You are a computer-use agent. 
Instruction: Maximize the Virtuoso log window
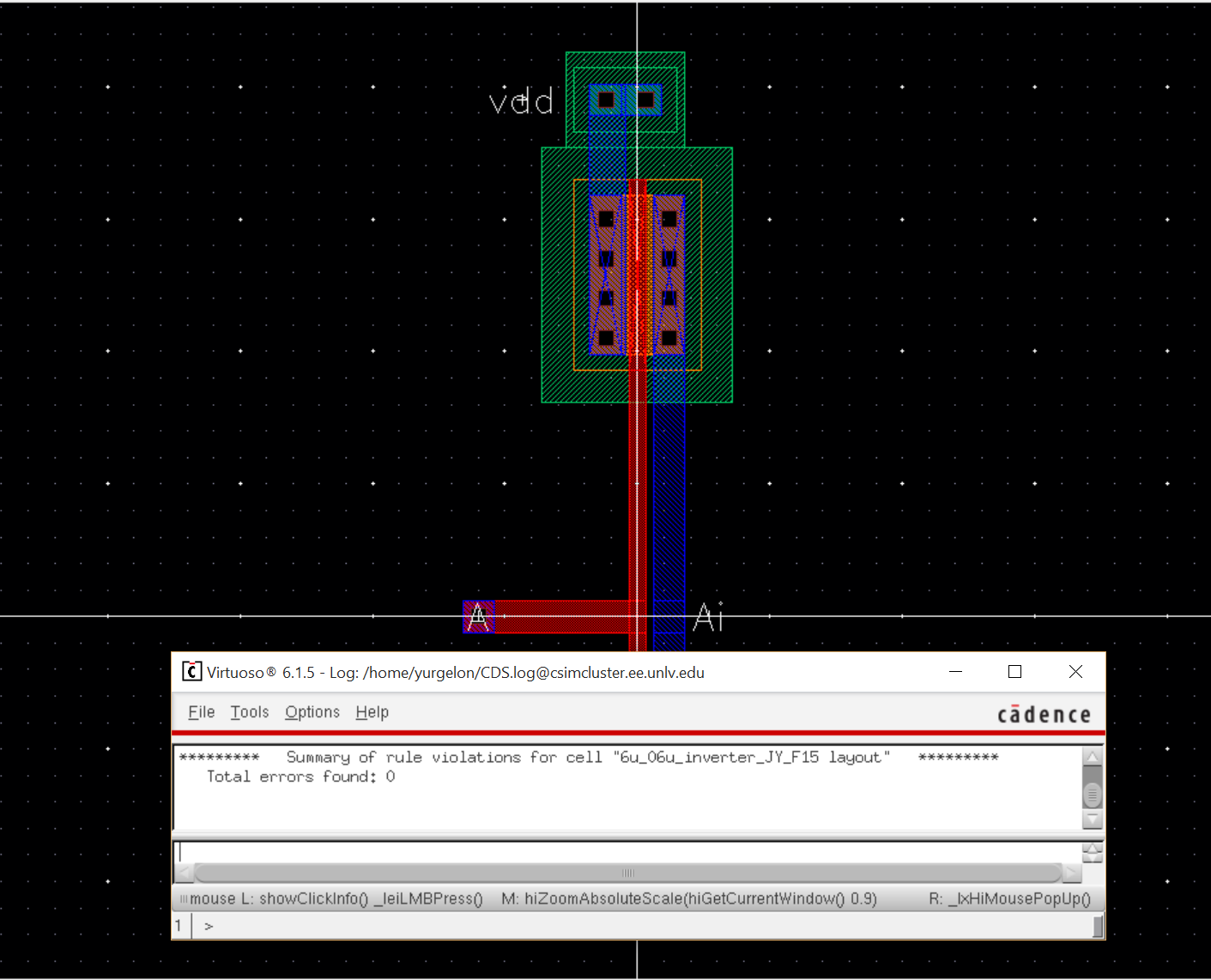pos(1014,672)
